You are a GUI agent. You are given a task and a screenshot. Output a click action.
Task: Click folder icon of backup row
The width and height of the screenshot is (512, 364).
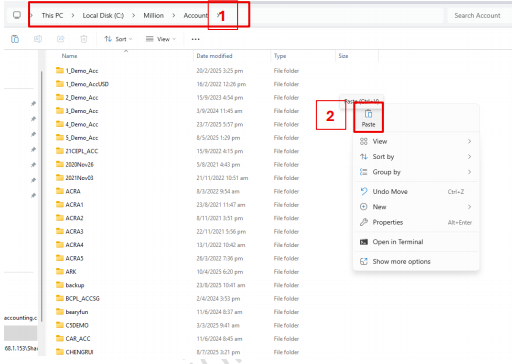(x=60, y=285)
